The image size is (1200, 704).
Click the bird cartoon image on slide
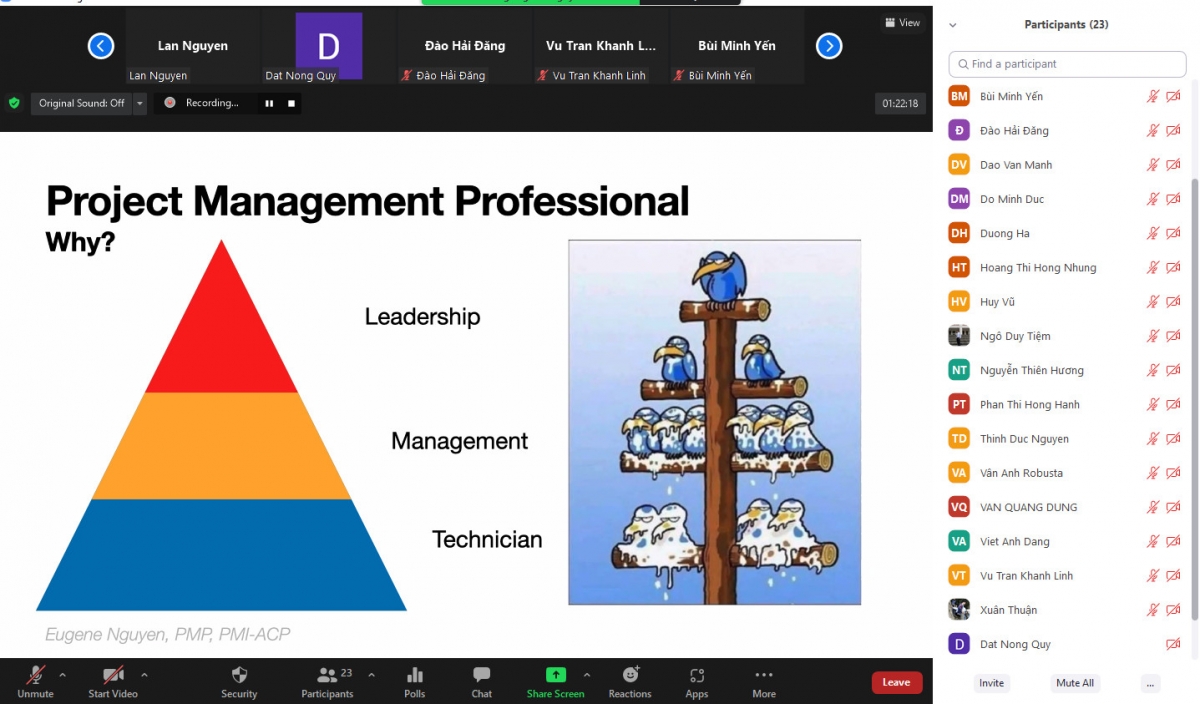(x=715, y=422)
